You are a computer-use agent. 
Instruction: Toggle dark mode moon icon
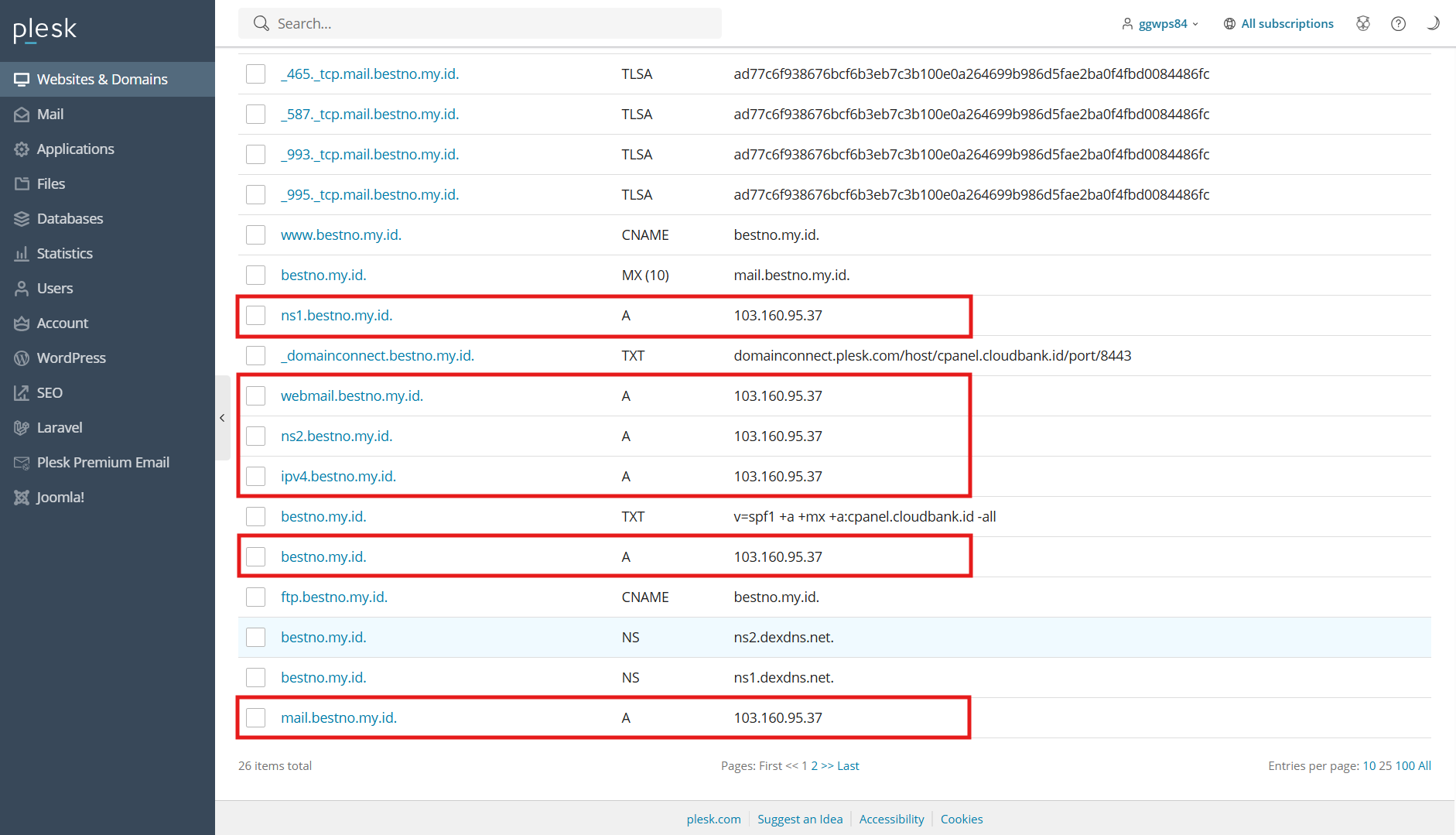point(1433,23)
